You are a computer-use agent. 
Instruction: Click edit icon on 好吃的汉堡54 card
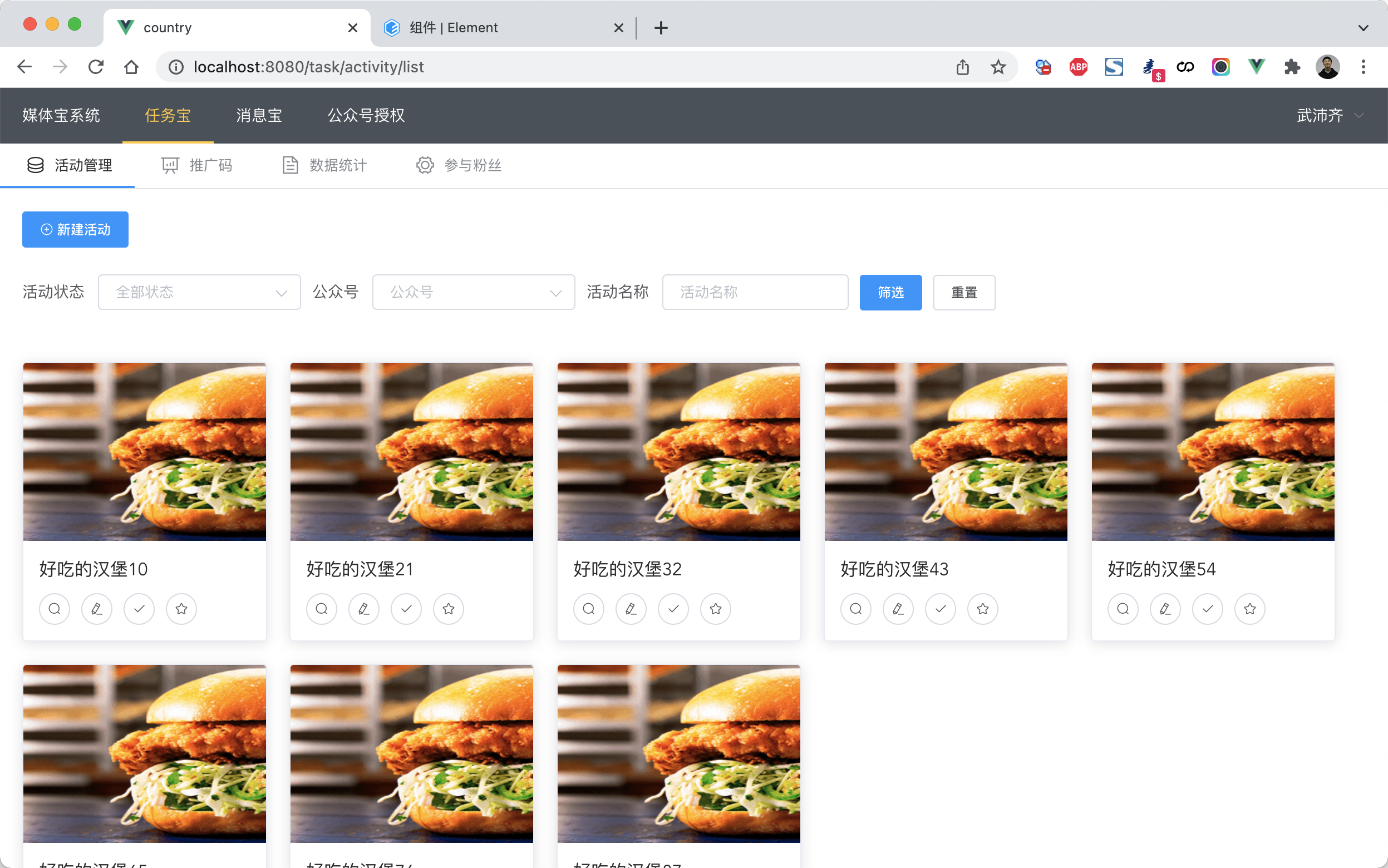pos(1165,609)
